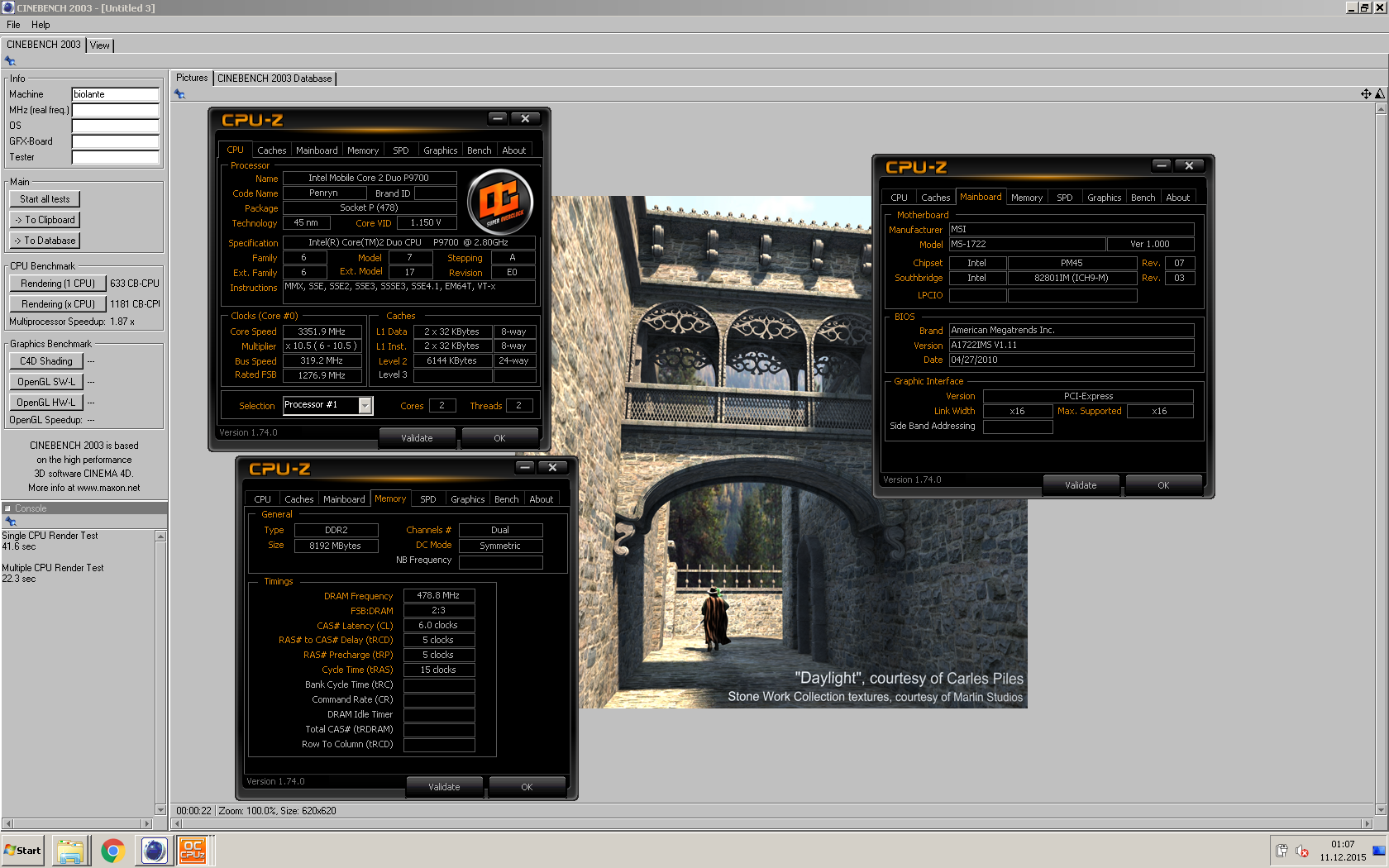
Task: Open Chrome from the taskbar
Action: [x=113, y=851]
